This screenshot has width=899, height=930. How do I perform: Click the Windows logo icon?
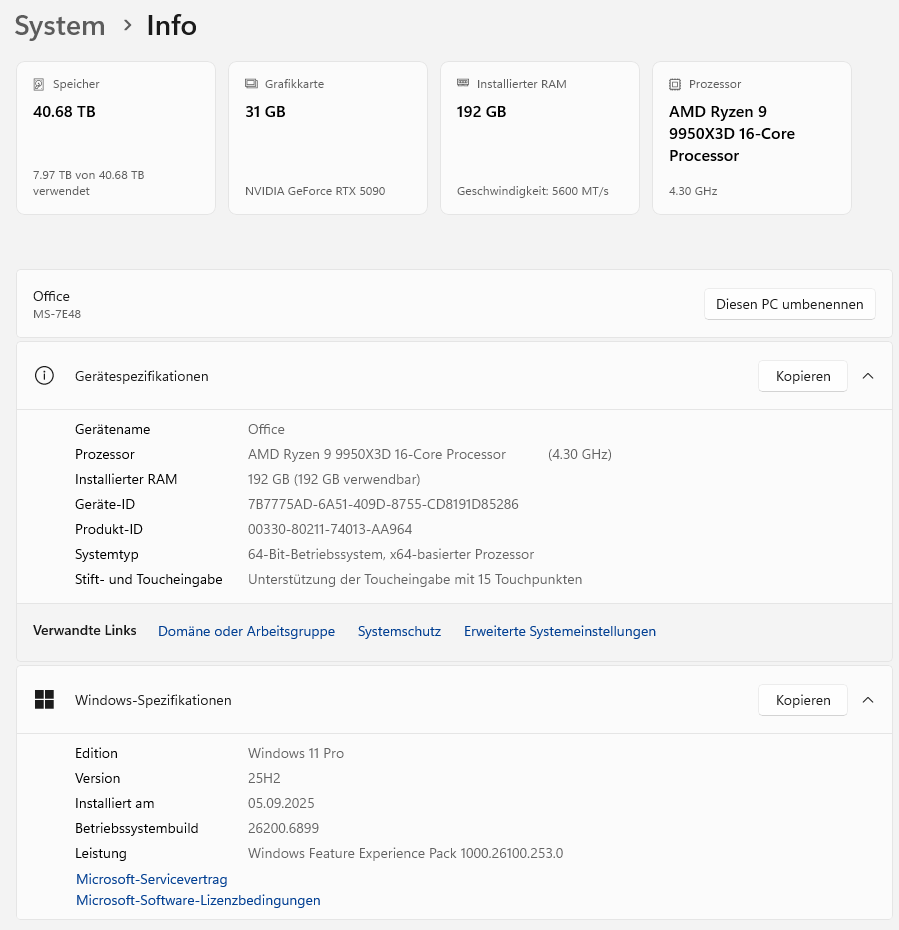point(44,700)
